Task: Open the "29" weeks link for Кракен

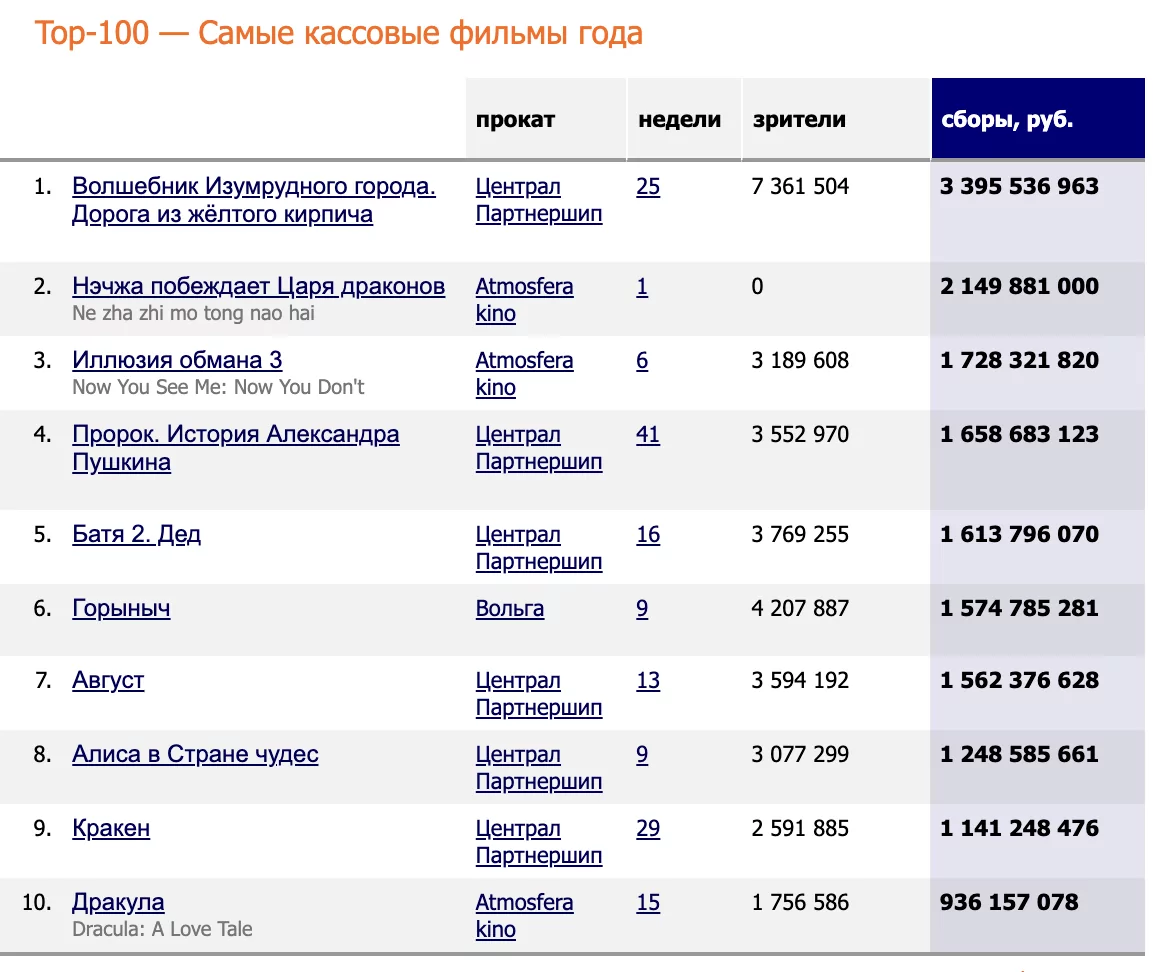Action: click(x=647, y=829)
